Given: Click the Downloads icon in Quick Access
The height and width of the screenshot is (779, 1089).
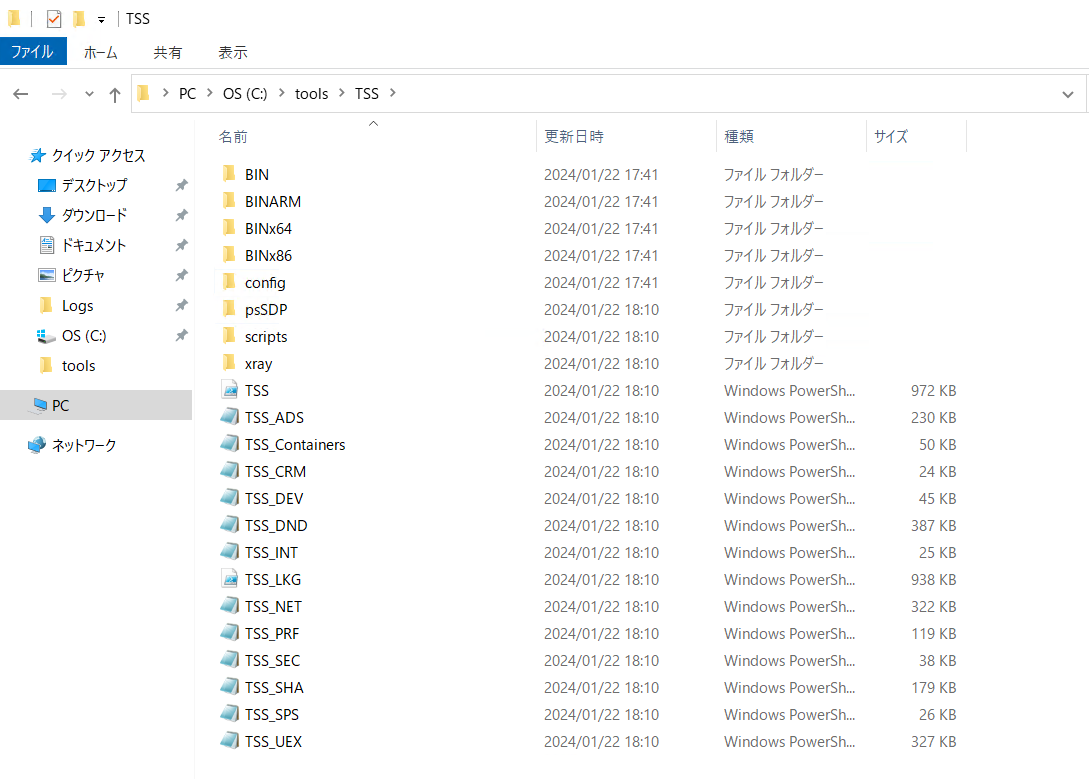Looking at the screenshot, I should coord(46,215).
